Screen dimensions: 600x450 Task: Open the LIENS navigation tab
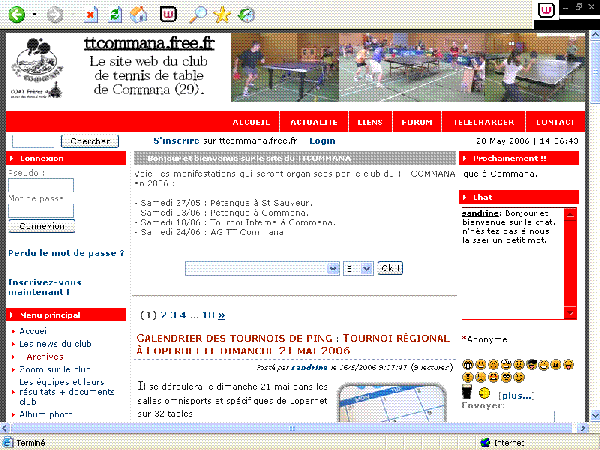(370, 122)
